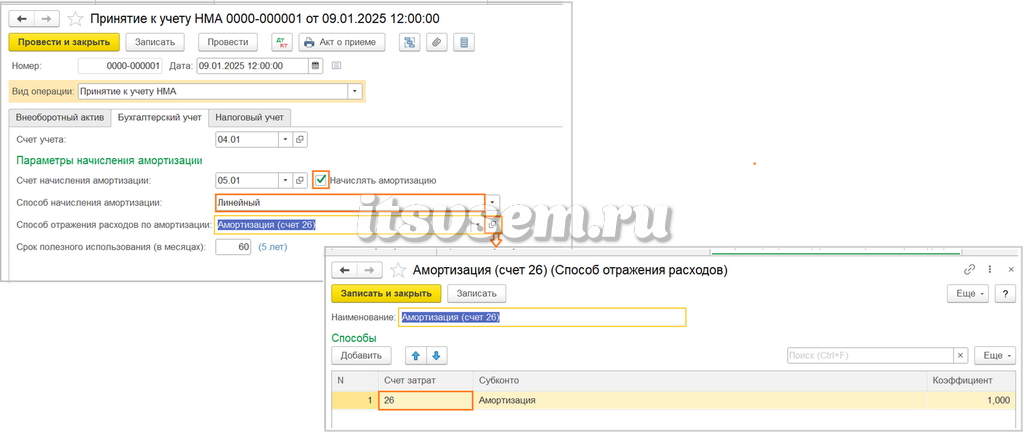Screen dimensions: 1024x433
Task: Click the Коэффициент column header
Action: (972, 381)
